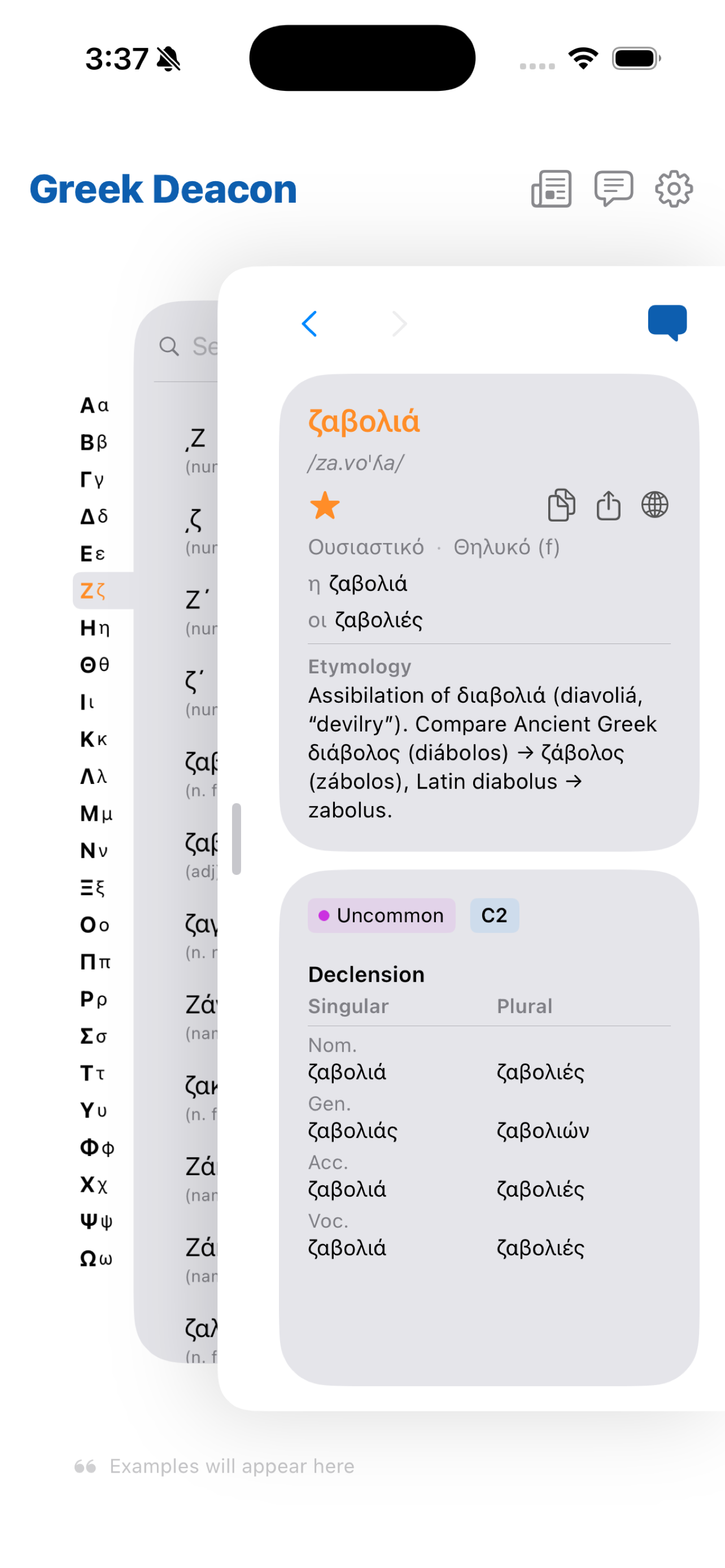Open the web lookup globe icon
Image resolution: width=725 pixels, height=1568 pixels.
pos(655,505)
